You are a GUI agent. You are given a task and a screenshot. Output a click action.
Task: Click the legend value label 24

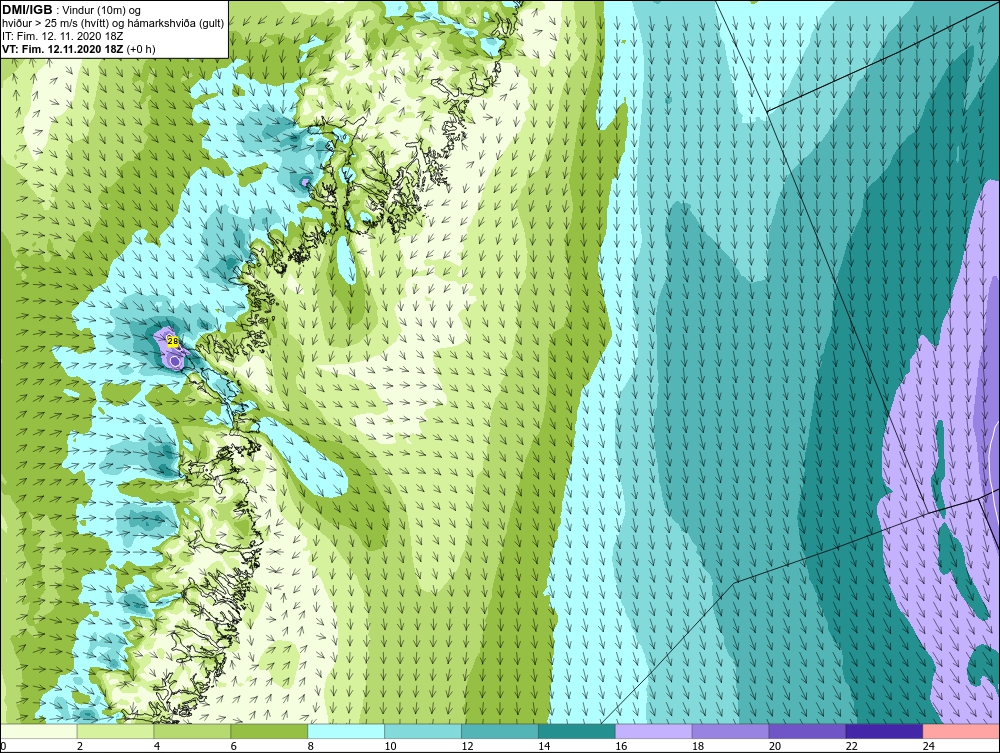pyautogui.click(x=929, y=746)
